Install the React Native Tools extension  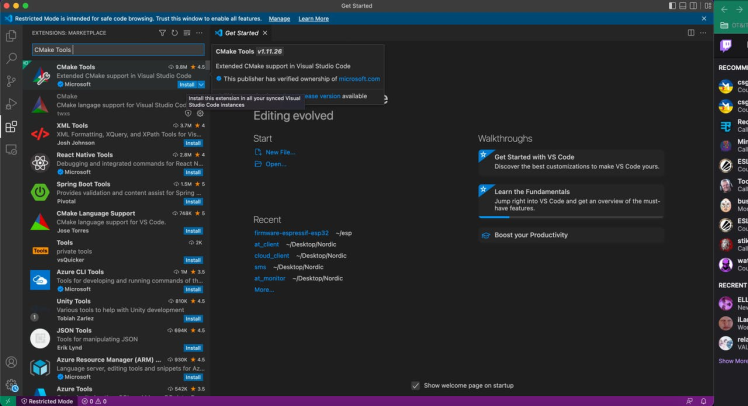click(x=193, y=172)
